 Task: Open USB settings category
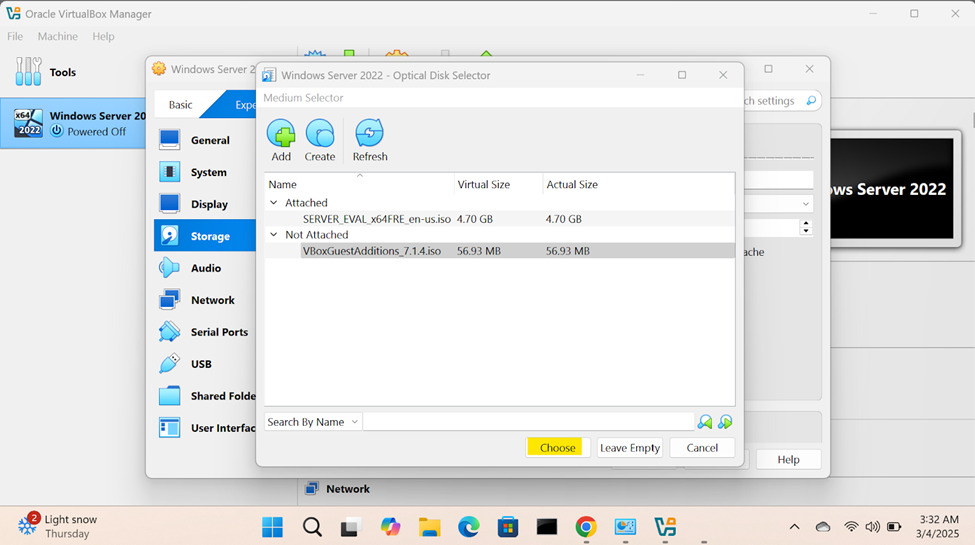pos(205,364)
